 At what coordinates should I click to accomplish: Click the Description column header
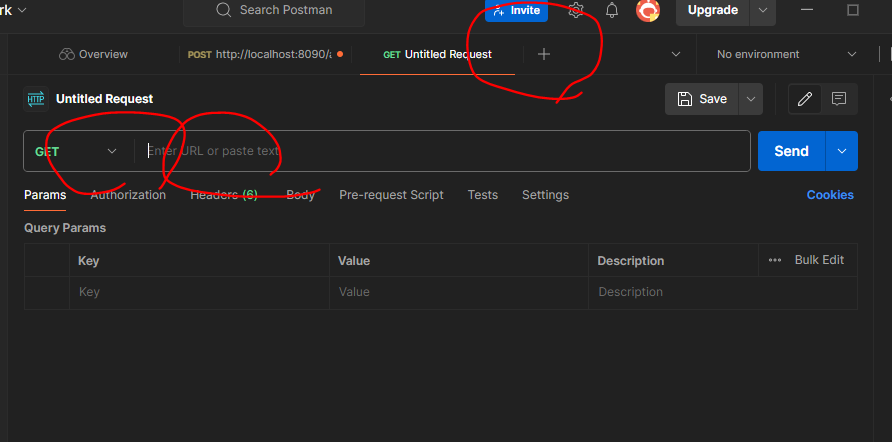point(630,261)
